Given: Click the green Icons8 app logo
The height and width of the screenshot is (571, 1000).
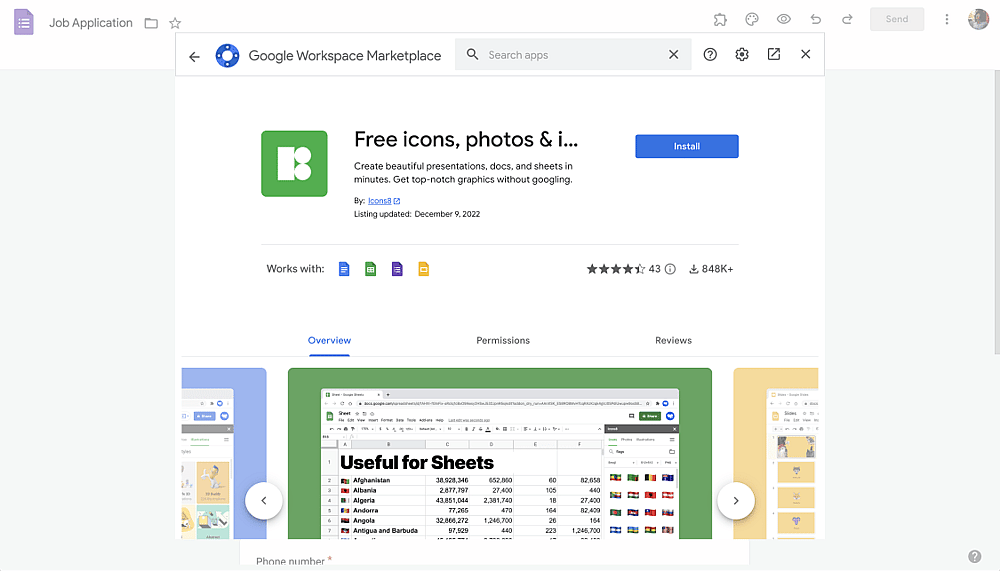Looking at the screenshot, I should (x=294, y=163).
